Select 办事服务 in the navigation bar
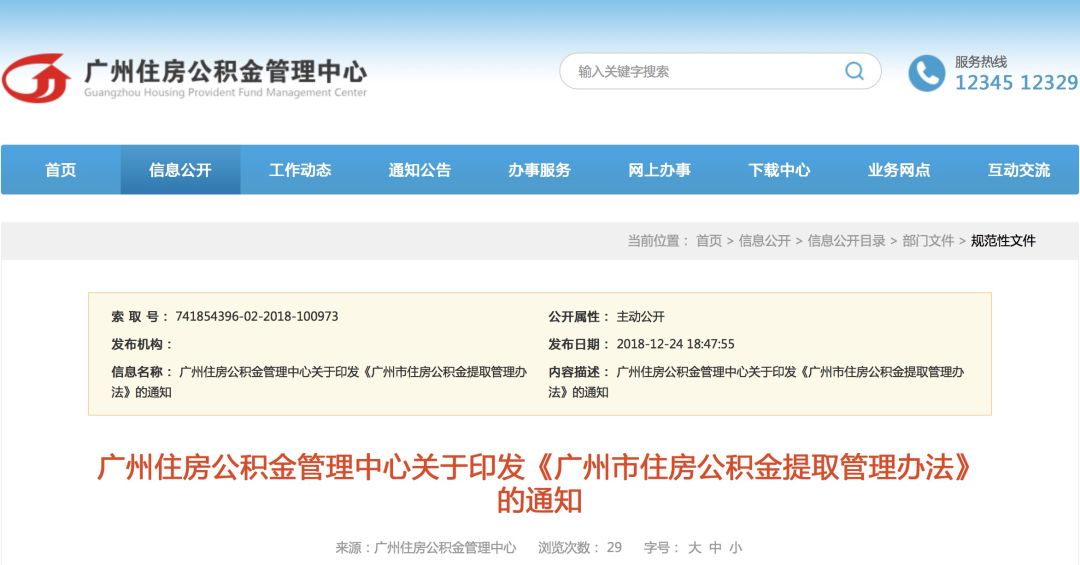The image size is (1080, 565). [x=540, y=170]
